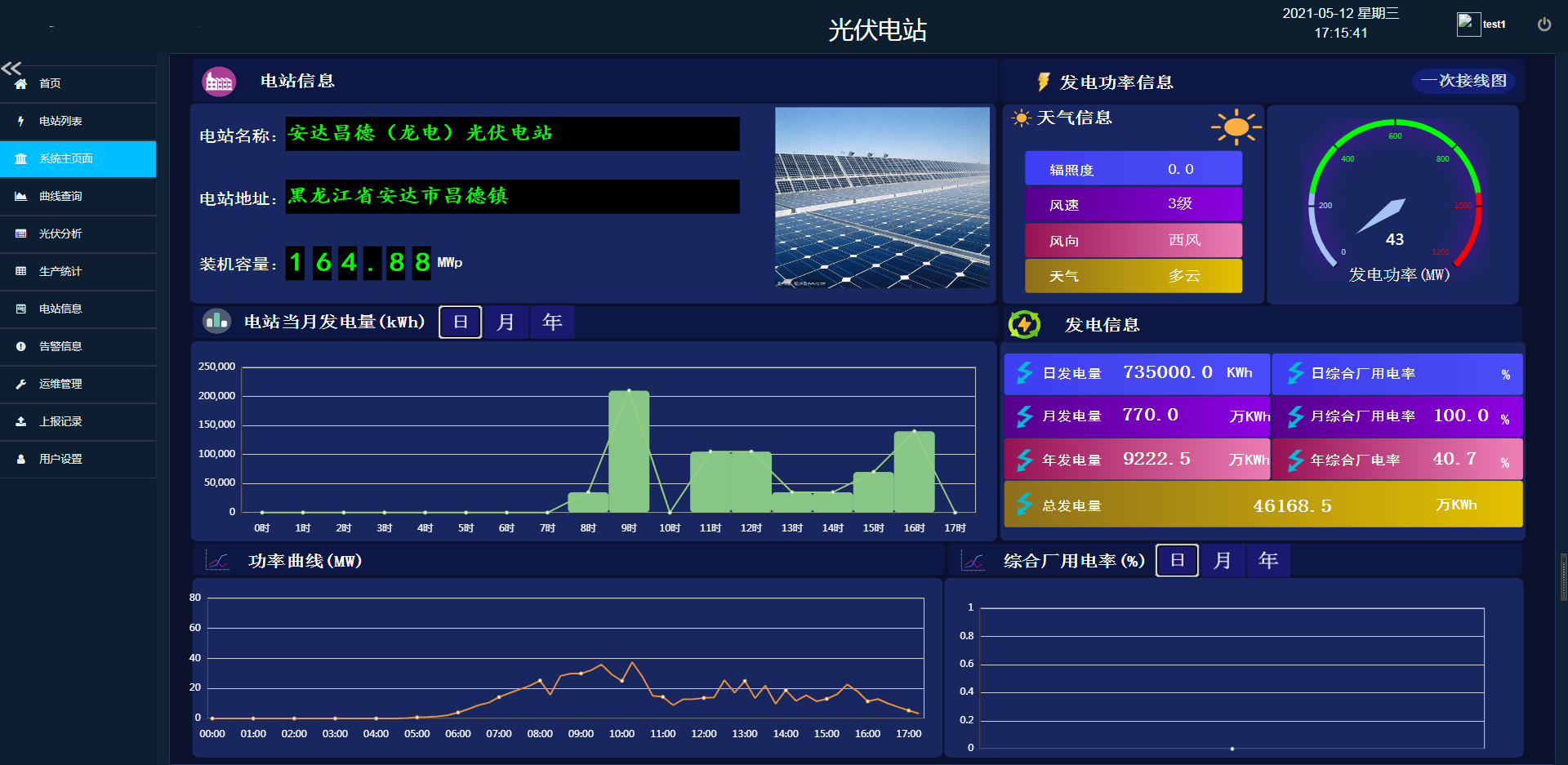Click the home icon beside 首页
The height and width of the screenshot is (765, 1568).
point(21,83)
